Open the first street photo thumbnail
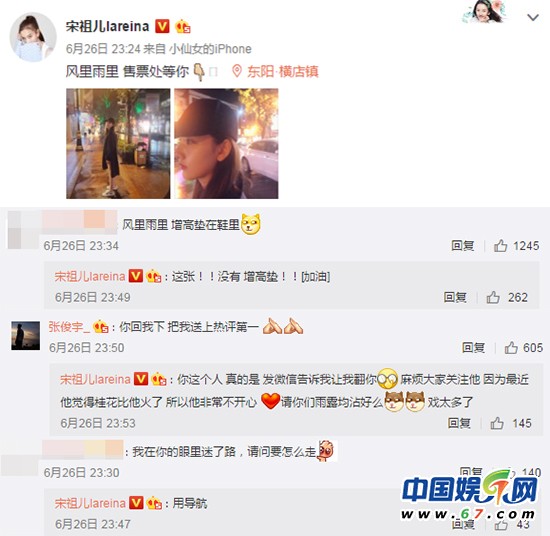 [x=118, y=143]
